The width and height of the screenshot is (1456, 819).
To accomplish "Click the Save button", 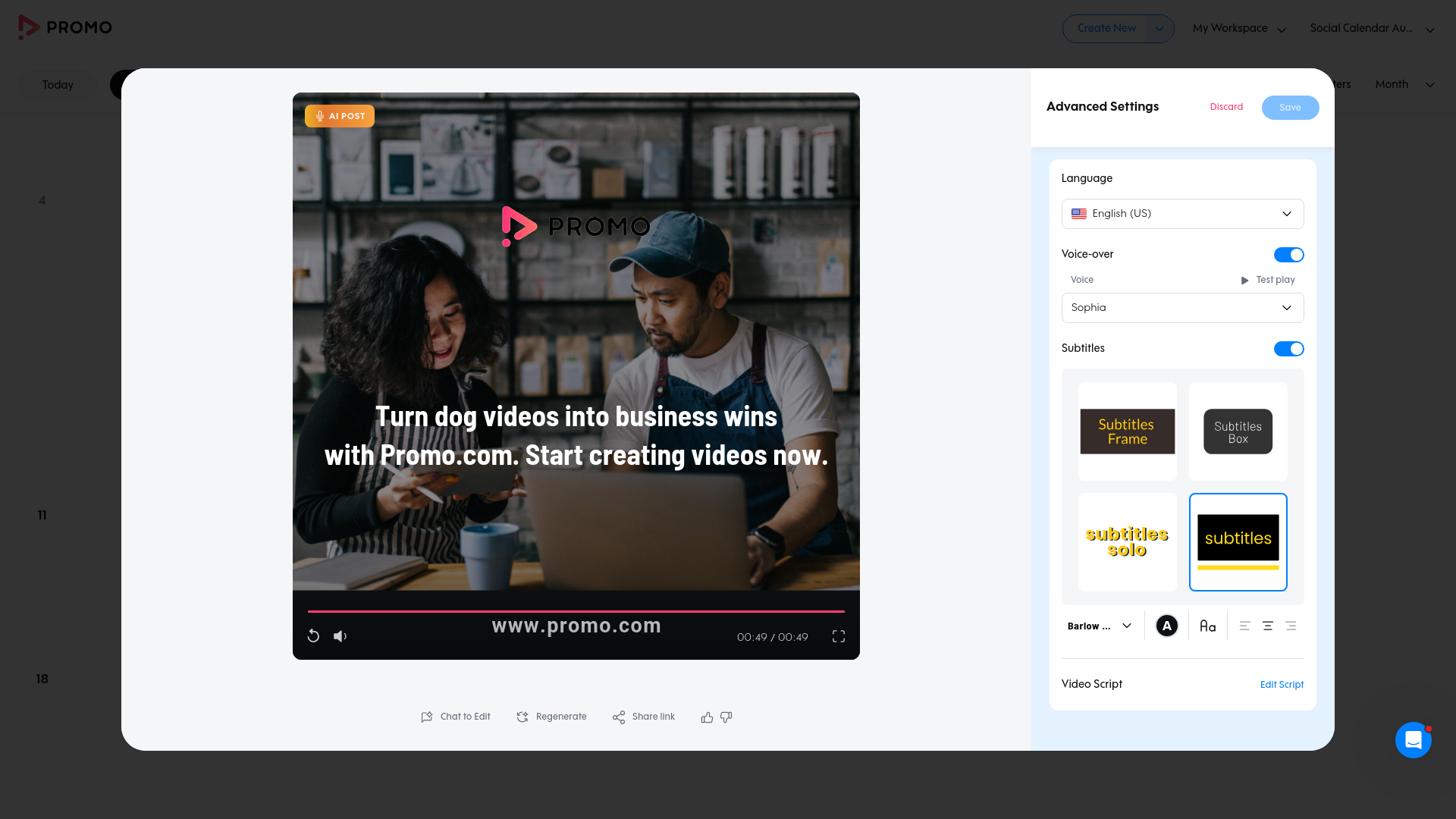I will (1290, 108).
